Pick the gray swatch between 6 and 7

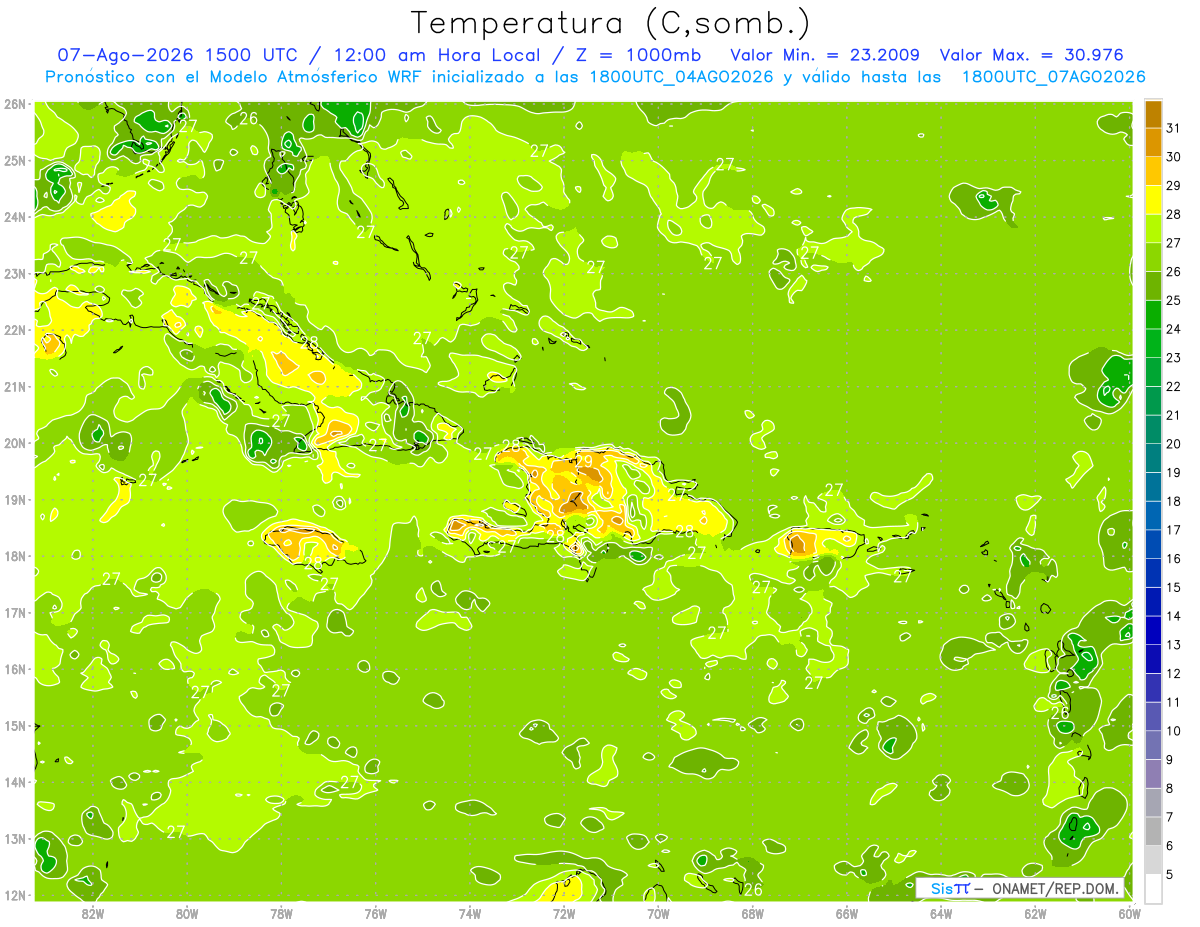tap(1153, 831)
